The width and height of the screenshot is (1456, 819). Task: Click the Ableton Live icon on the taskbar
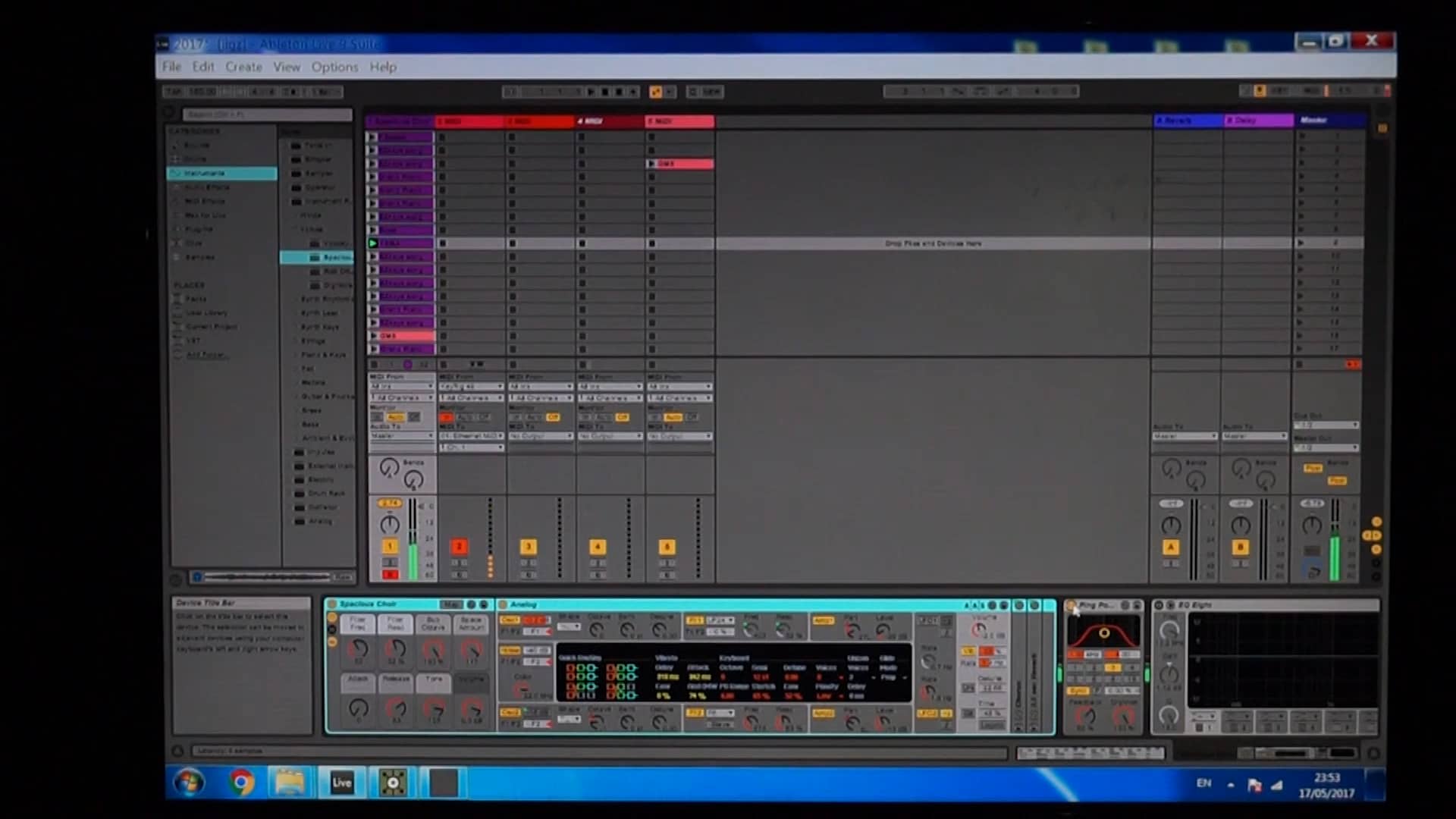[x=340, y=782]
